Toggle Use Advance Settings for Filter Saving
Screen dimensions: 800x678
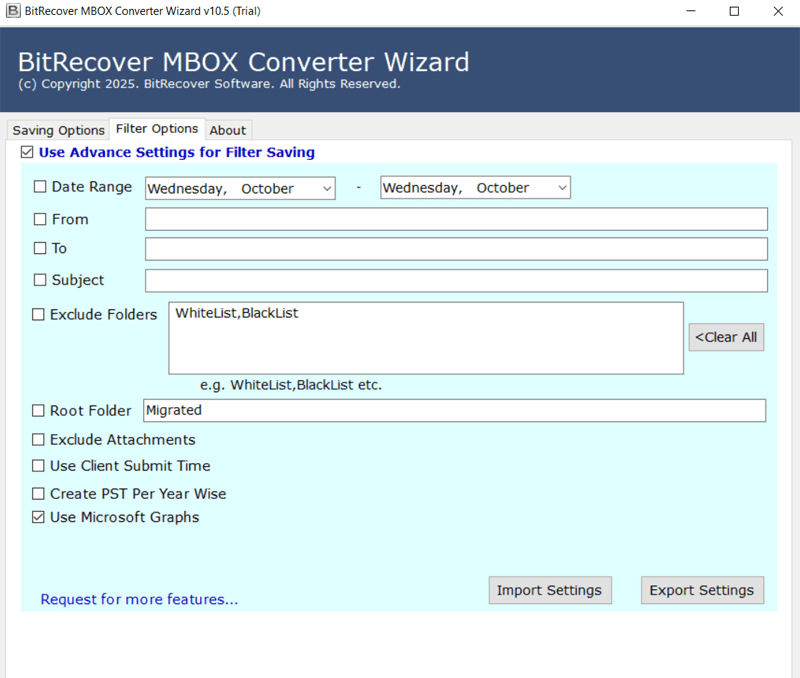[26, 153]
